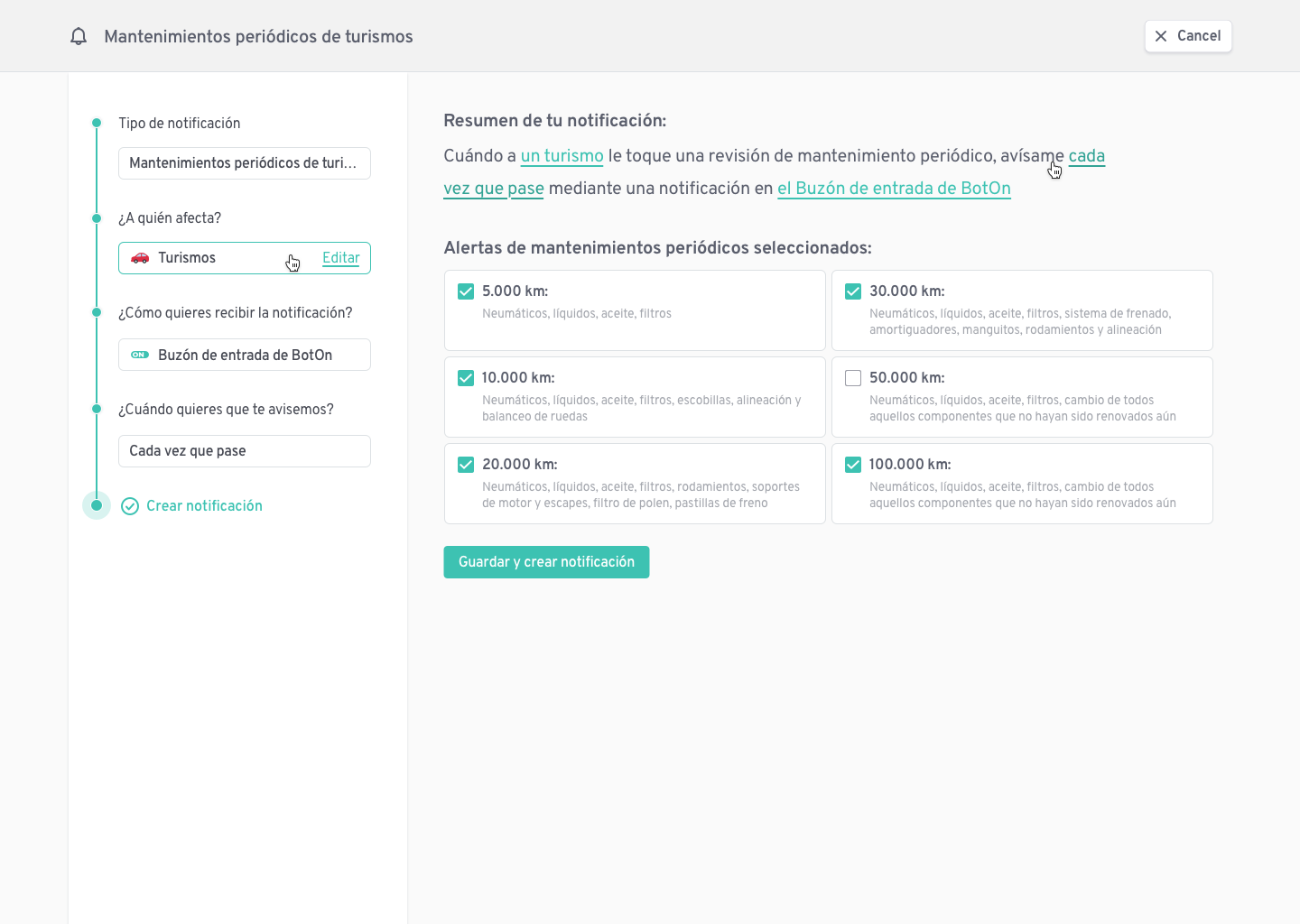Image resolution: width=1300 pixels, height=924 pixels.
Task: Open 'el Buzón de entrada de BotOn' link
Action: click(x=894, y=189)
